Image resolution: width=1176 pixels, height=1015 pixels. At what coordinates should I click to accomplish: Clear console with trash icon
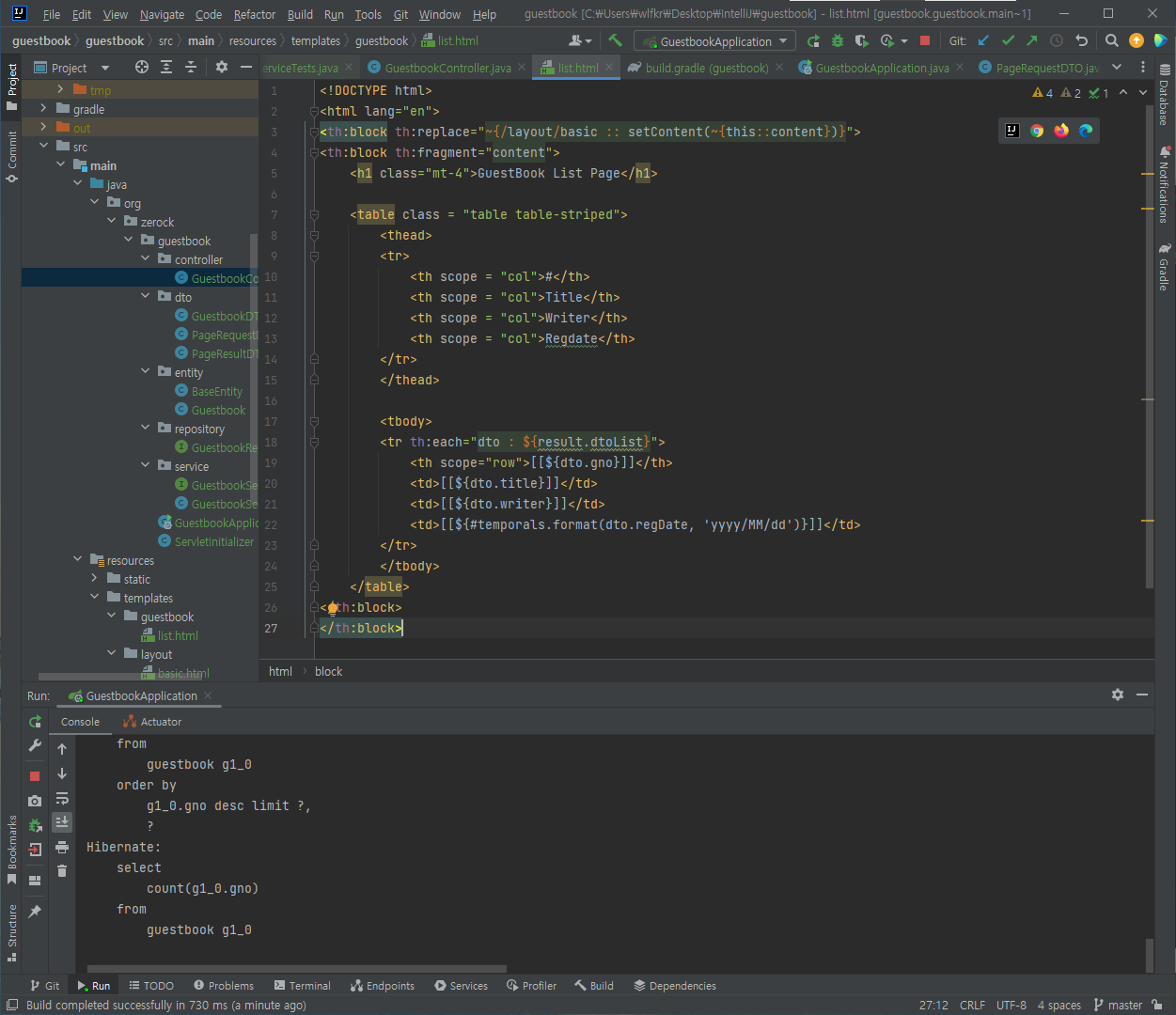click(62, 871)
